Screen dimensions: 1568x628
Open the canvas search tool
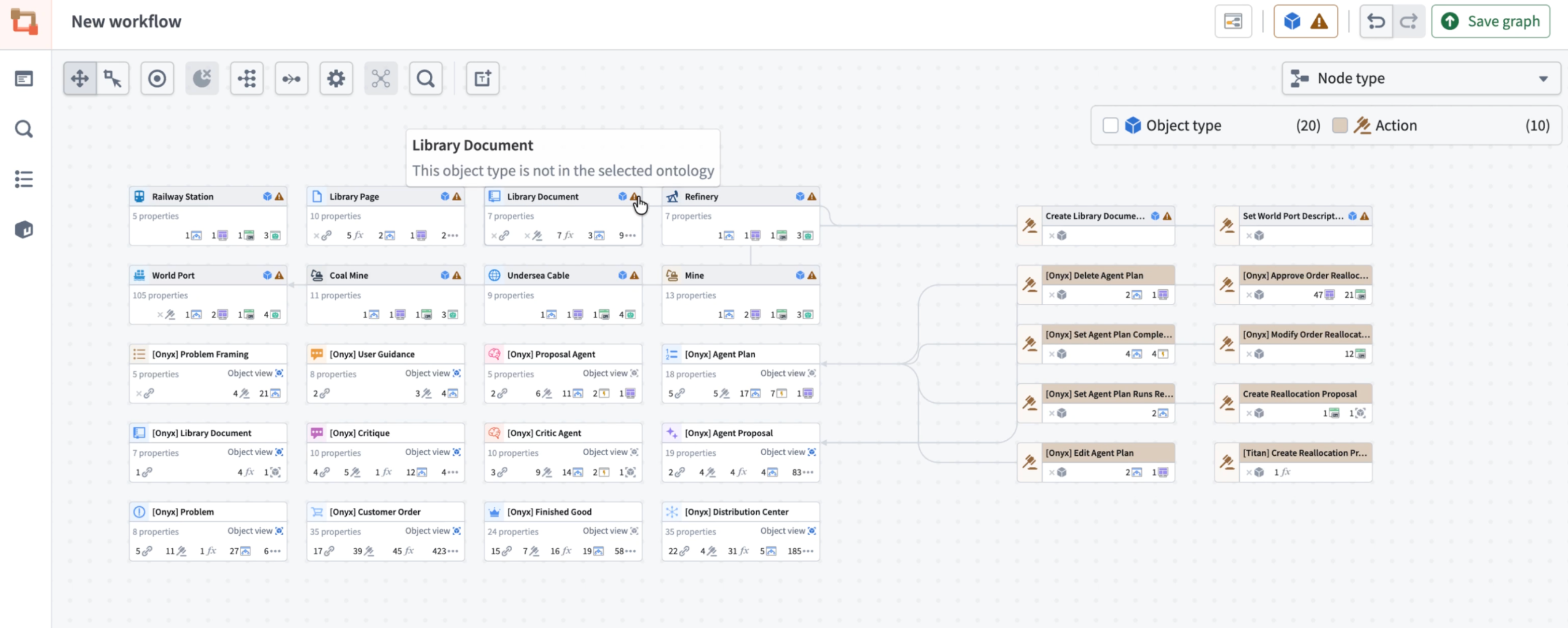pyautogui.click(x=426, y=78)
